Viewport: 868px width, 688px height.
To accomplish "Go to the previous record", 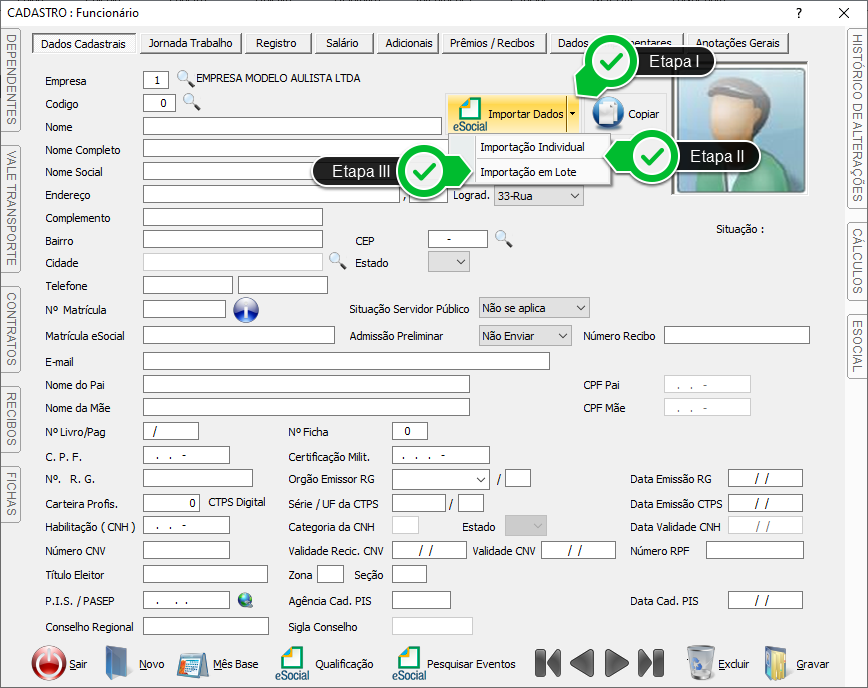I will [x=582, y=663].
